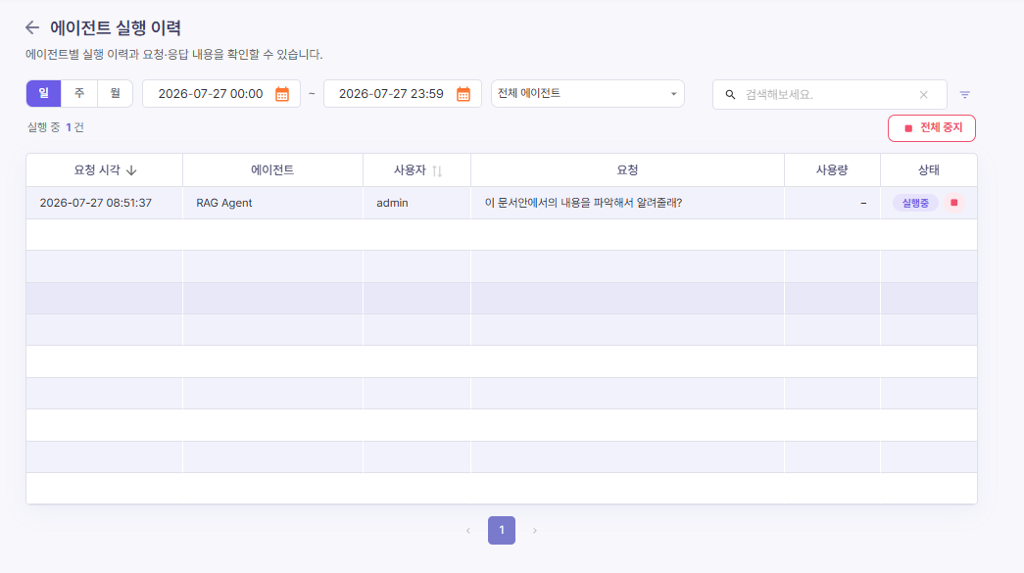Open the filter options icon
Image resolution: width=1024 pixels, height=573 pixels.
tap(965, 95)
